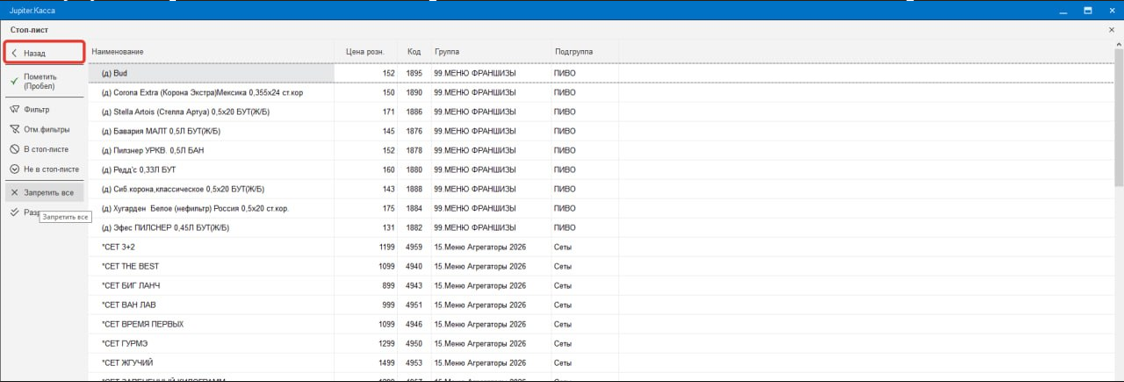The height and width of the screenshot is (382, 1124).
Task: Open the Фильтр funnel tool
Action: click(x=44, y=110)
